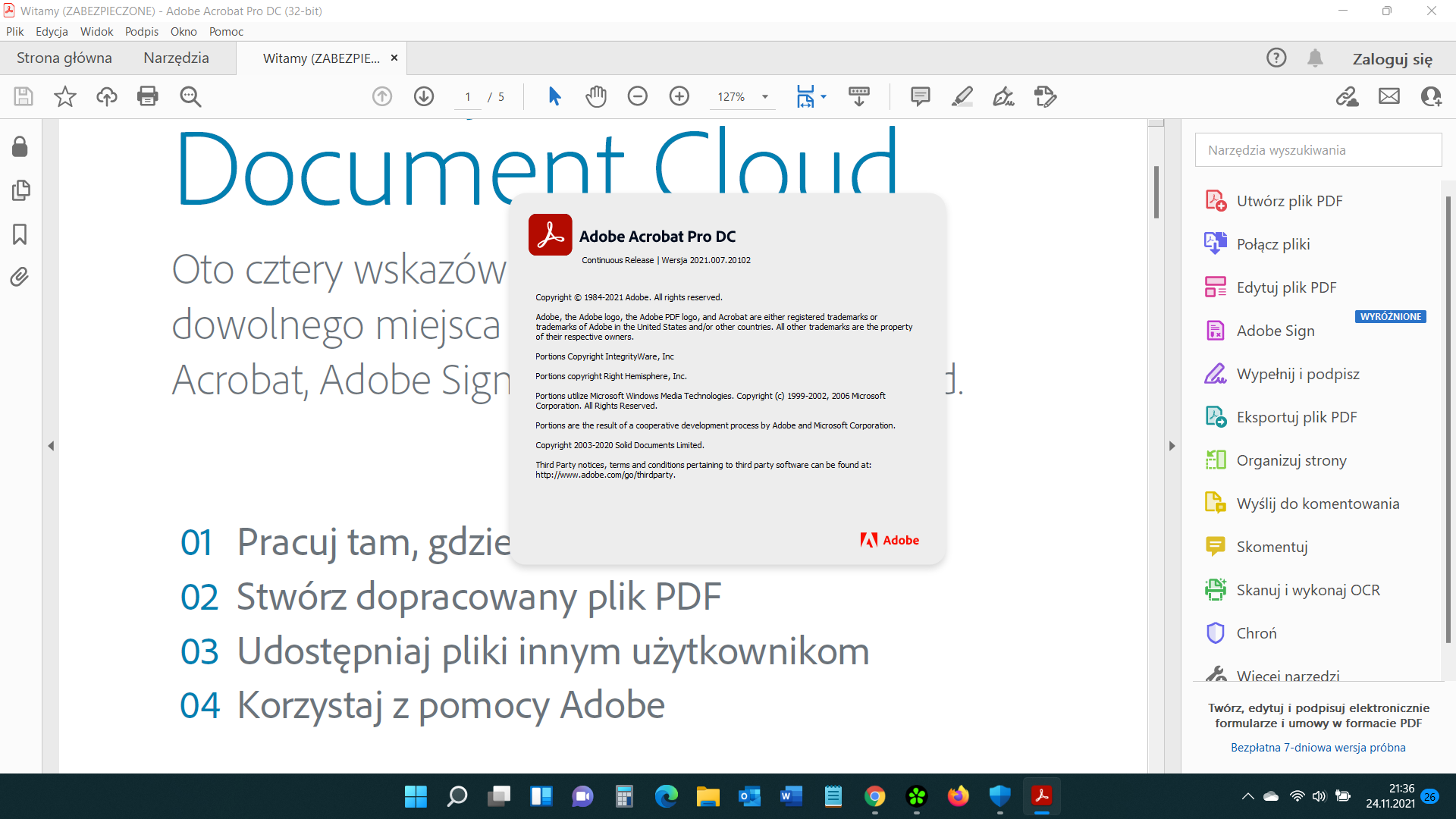This screenshot has height=819, width=1456.
Task: Select Wyślij do komentowania tool
Action: [x=1302, y=504]
